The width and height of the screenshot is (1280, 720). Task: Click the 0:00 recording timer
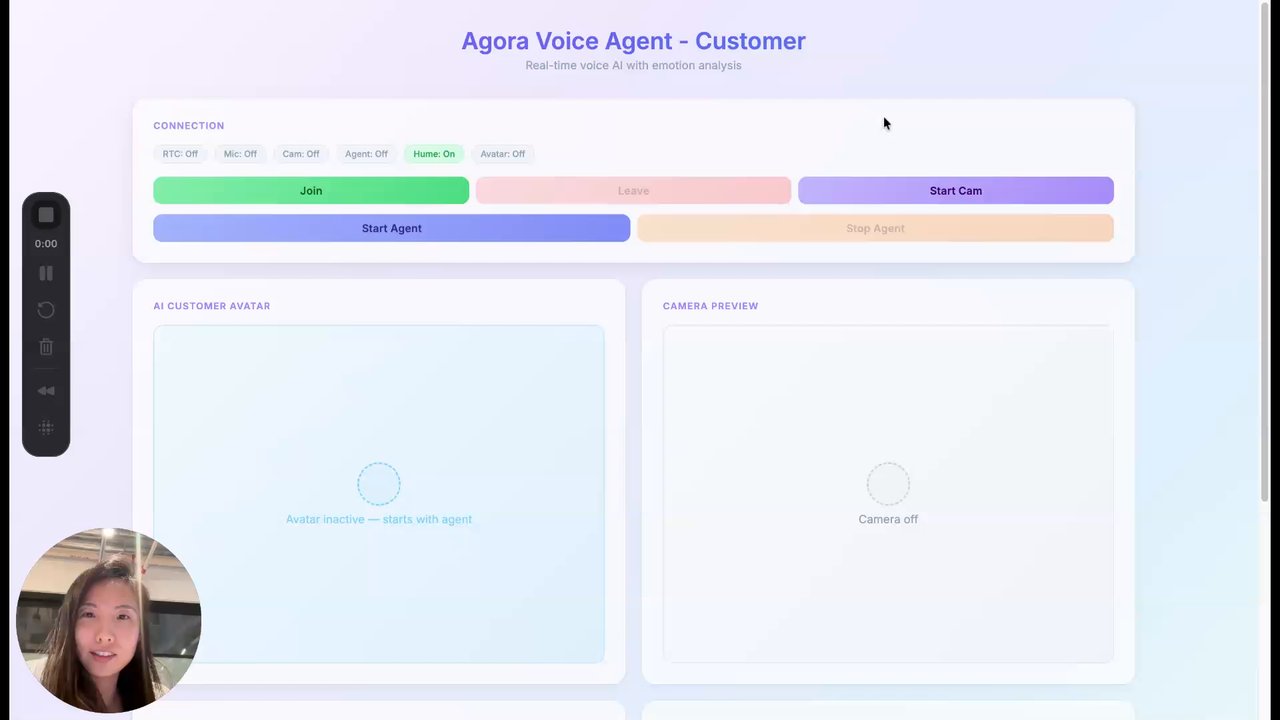tap(46, 244)
